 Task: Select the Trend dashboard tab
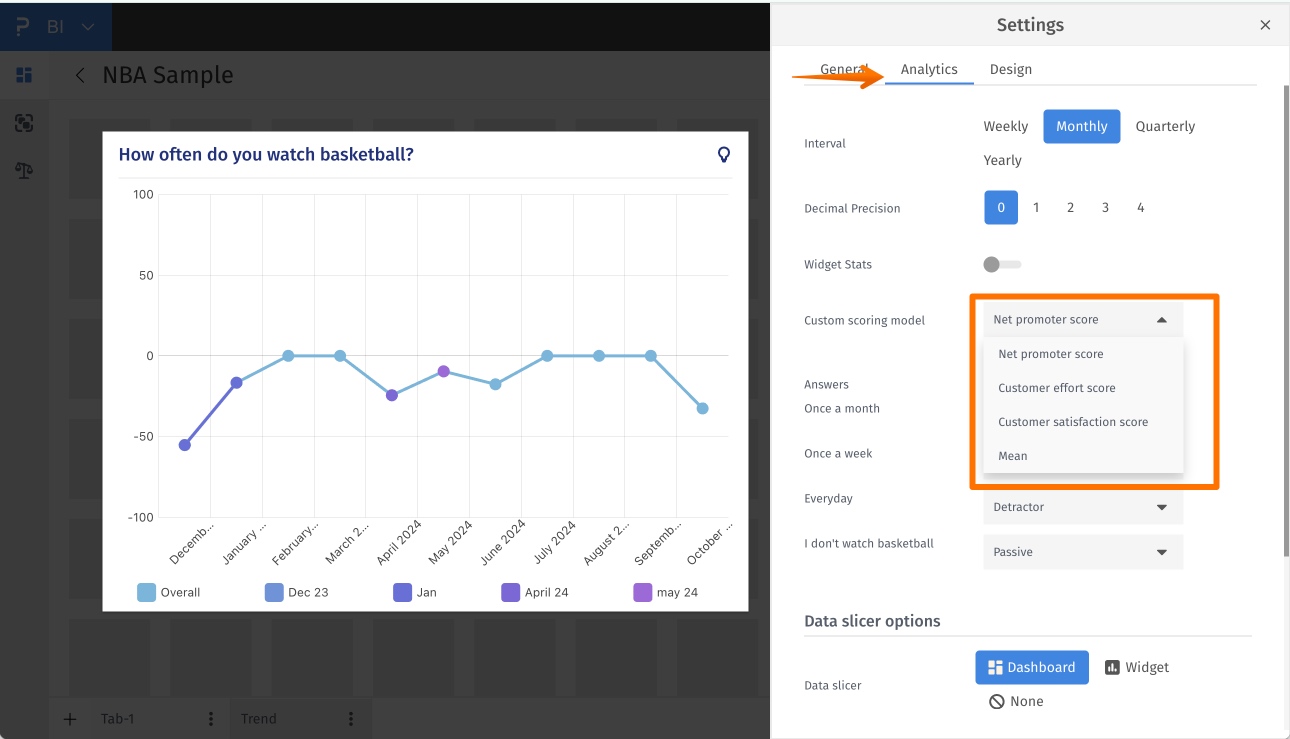[259, 719]
